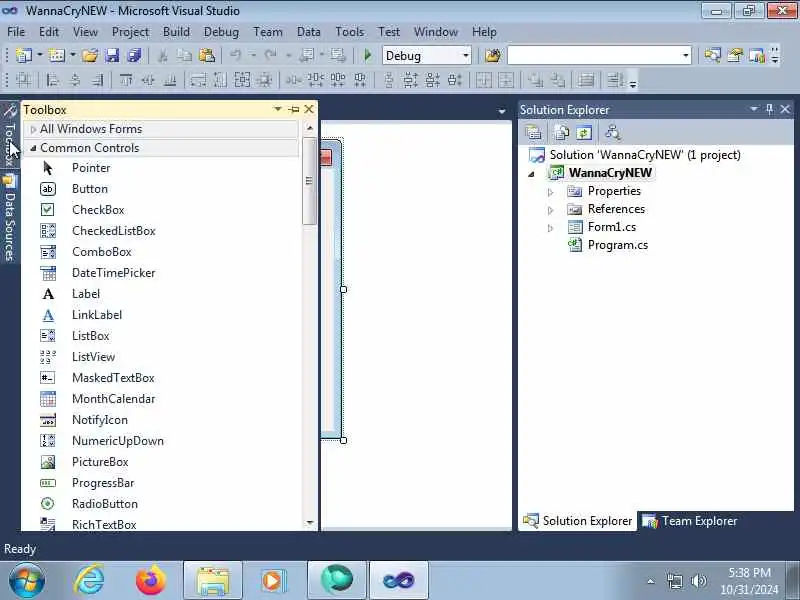Collapse the WannaCryNEW project node

pyautogui.click(x=531, y=173)
